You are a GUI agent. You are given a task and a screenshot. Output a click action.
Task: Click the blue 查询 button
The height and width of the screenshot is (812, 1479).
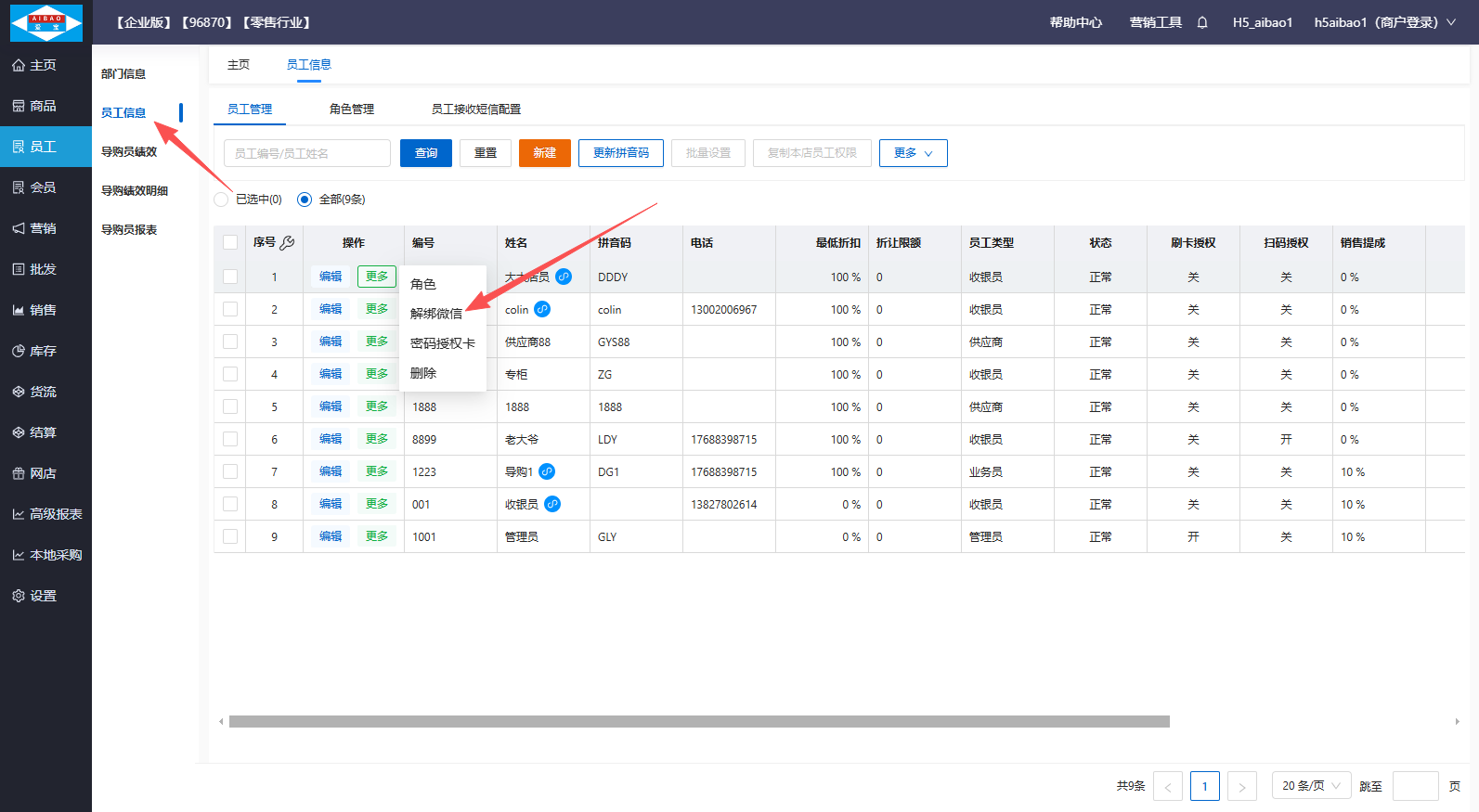(x=426, y=153)
